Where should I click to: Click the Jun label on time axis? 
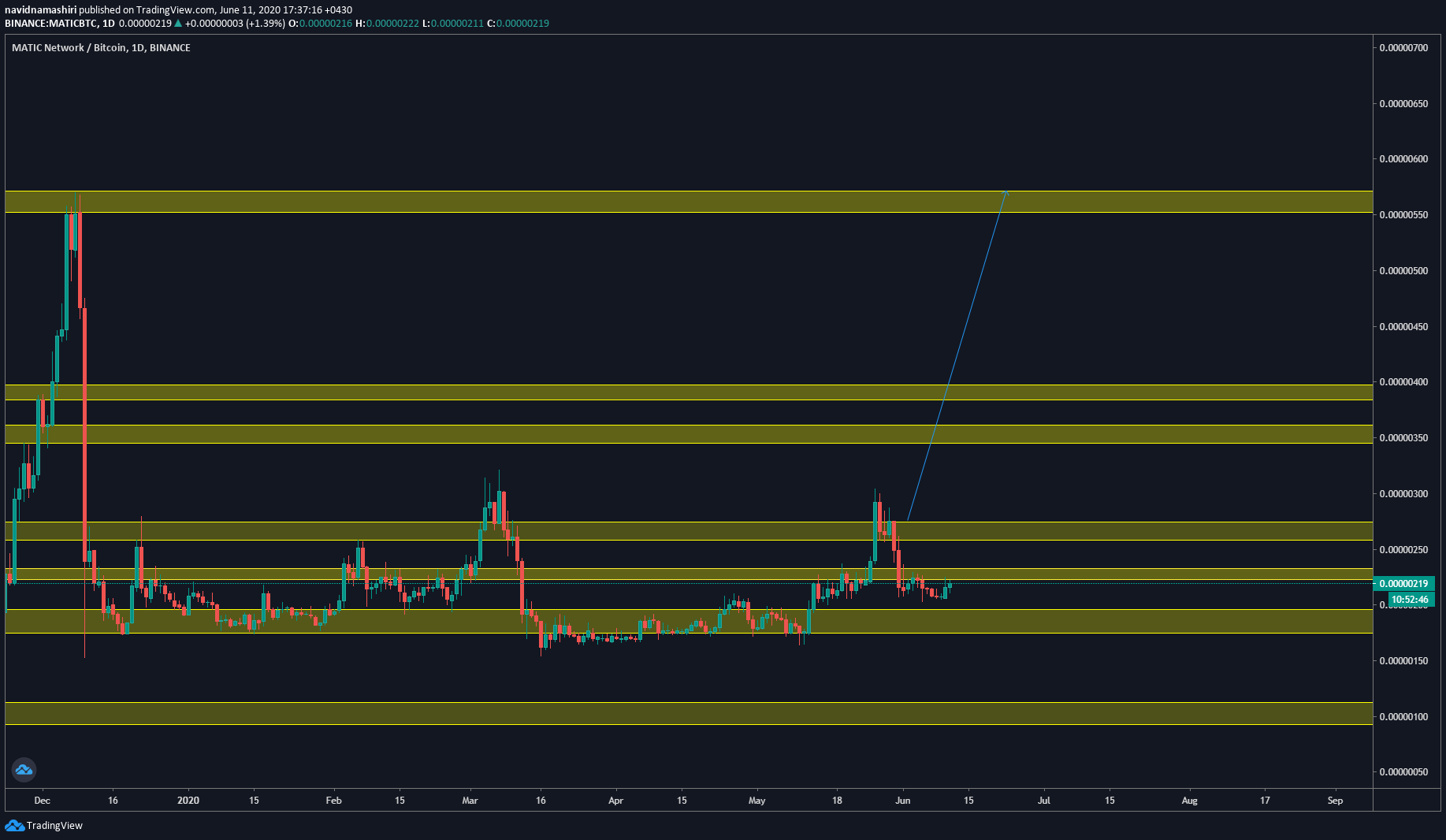[903, 801]
